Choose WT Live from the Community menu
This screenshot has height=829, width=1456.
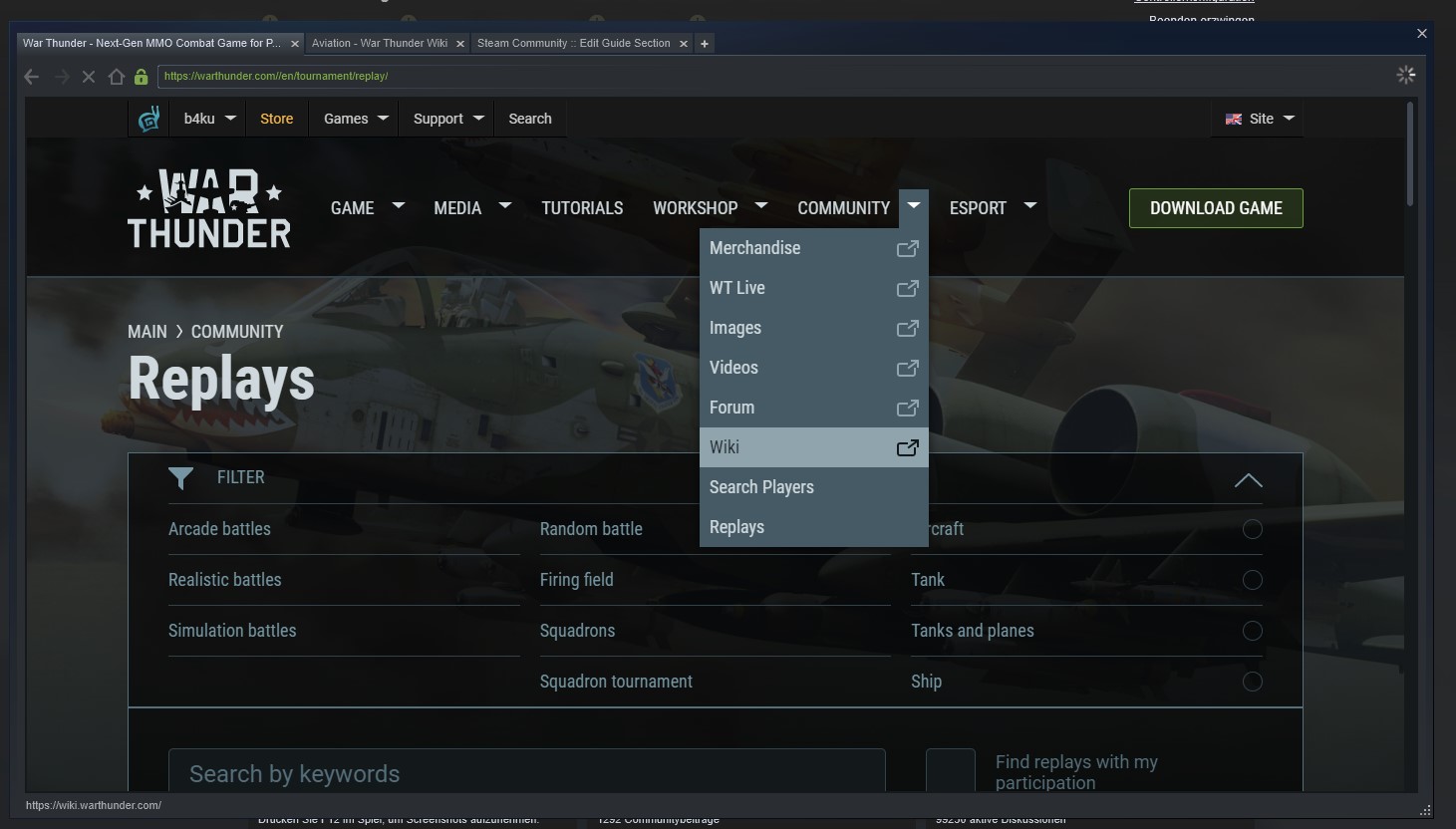[x=814, y=288]
